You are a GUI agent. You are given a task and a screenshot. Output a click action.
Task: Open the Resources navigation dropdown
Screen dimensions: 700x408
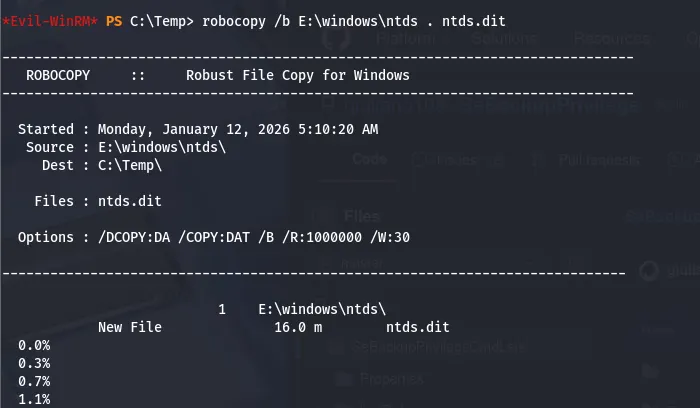[610, 38]
